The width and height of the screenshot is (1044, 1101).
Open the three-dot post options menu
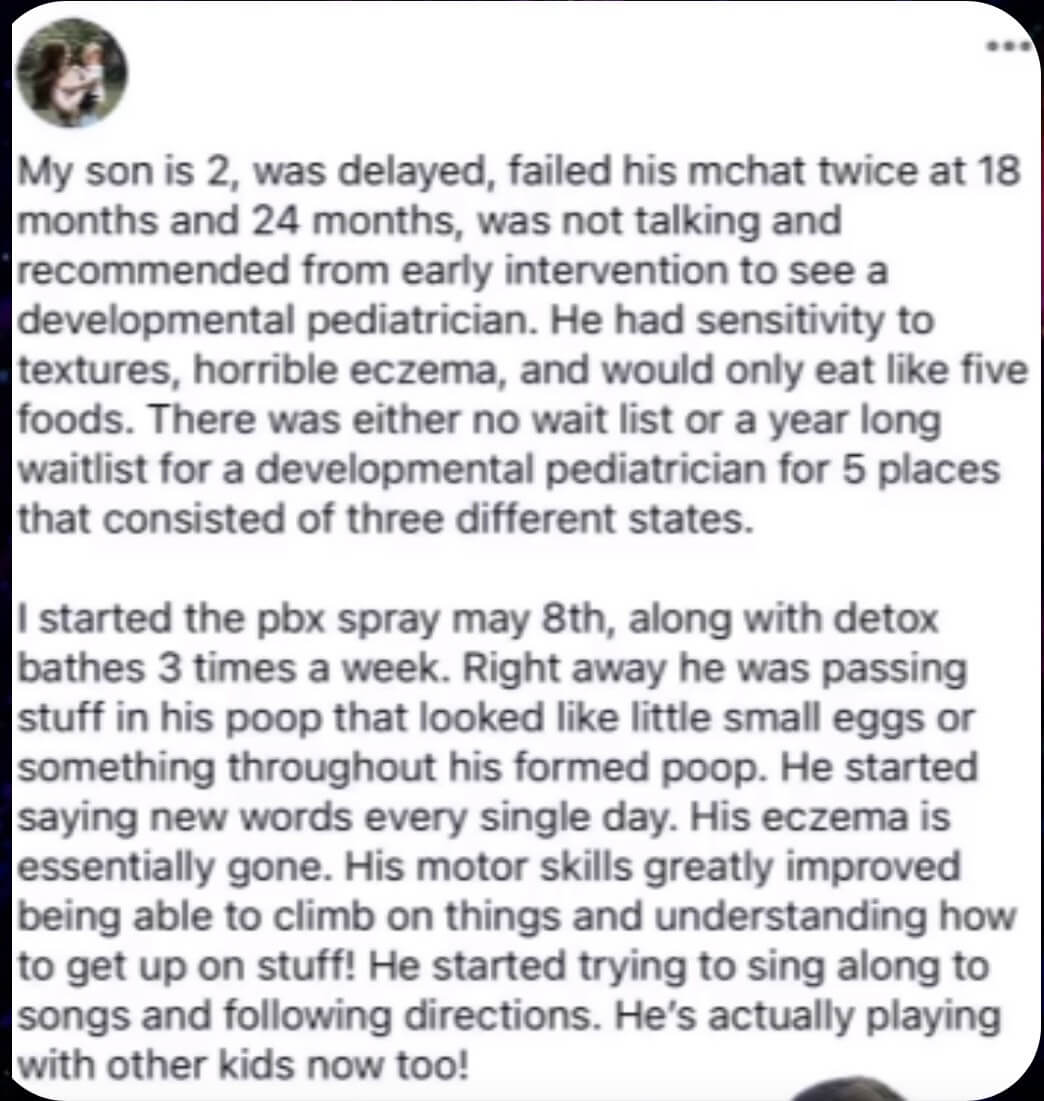(1009, 46)
